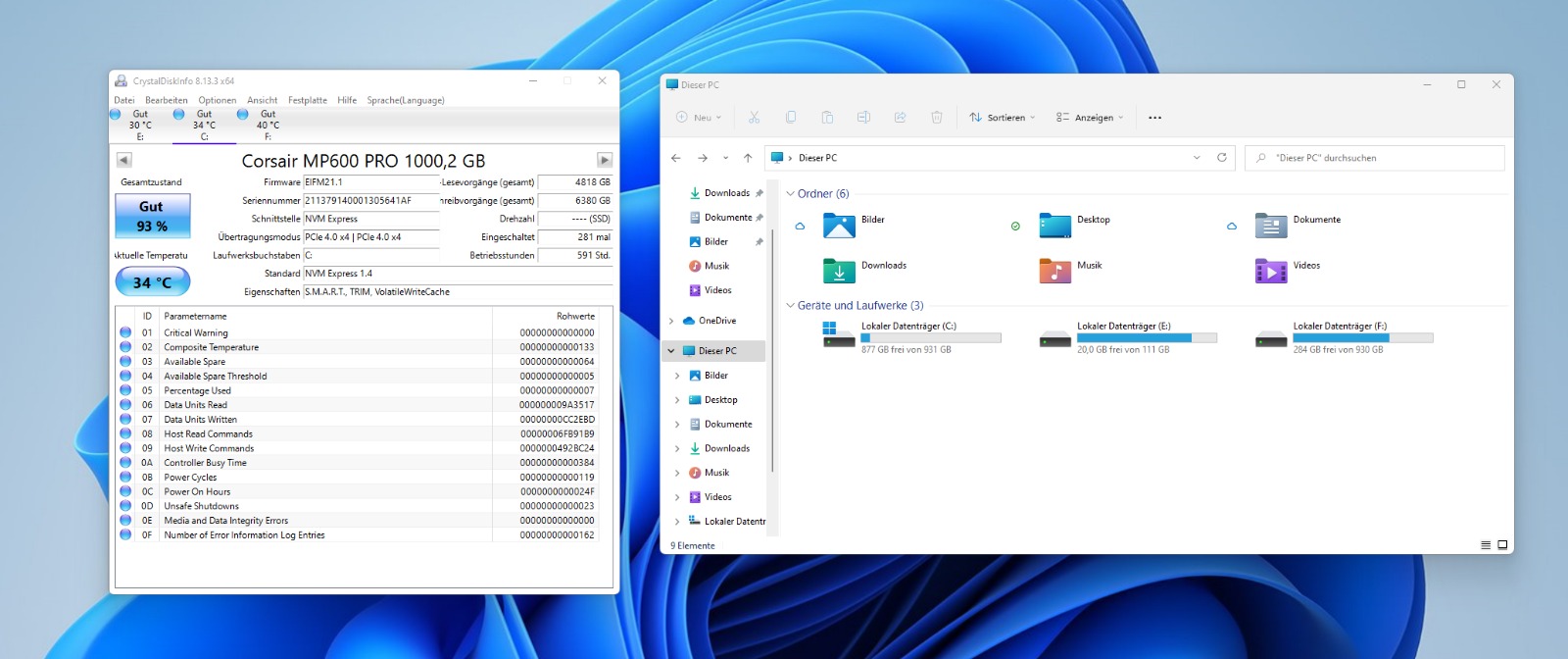Go forward with Explorer forward arrow
The image size is (1568, 659).
tap(703, 158)
